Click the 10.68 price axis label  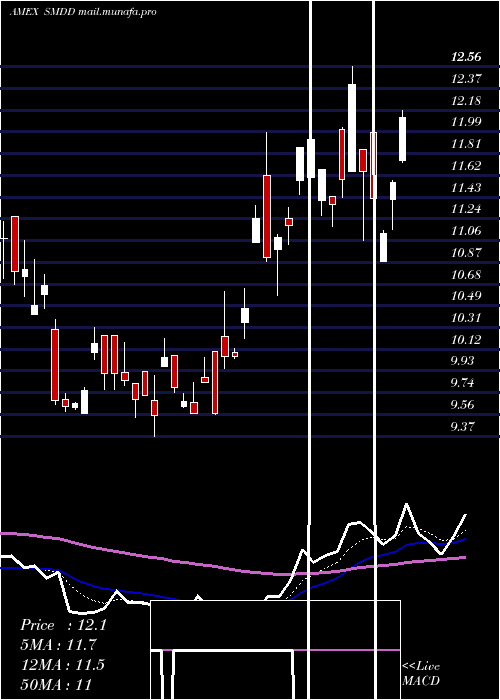pos(467,275)
